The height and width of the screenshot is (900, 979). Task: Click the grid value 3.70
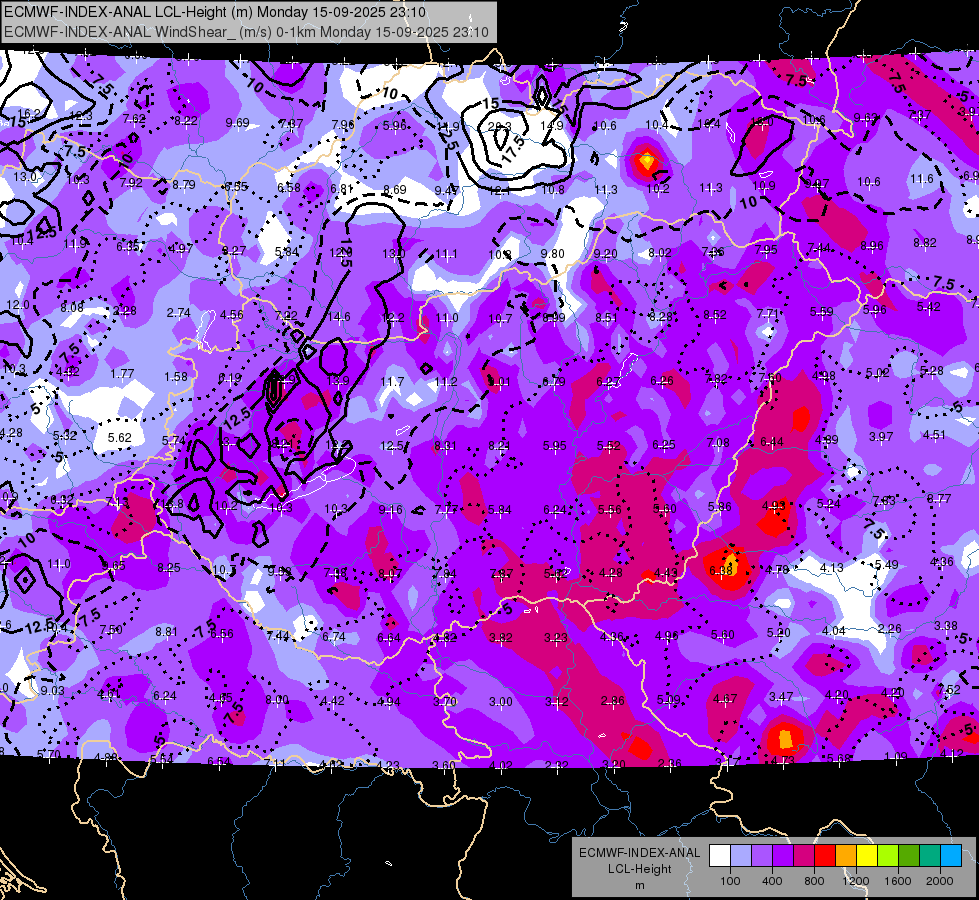coord(445,701)
